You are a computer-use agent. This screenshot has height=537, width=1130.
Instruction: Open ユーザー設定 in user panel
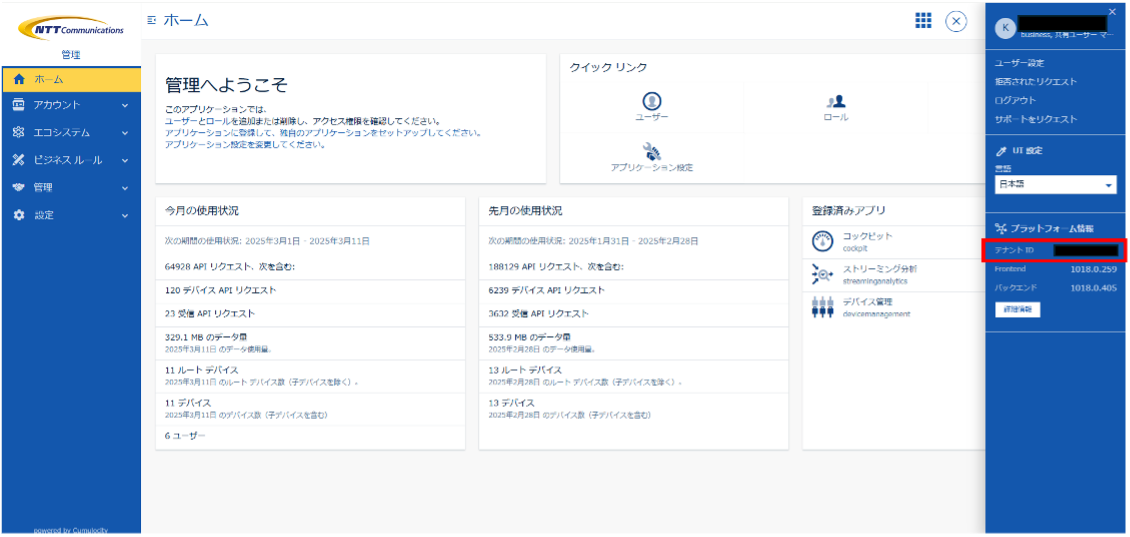click(x=1019, y=63)
